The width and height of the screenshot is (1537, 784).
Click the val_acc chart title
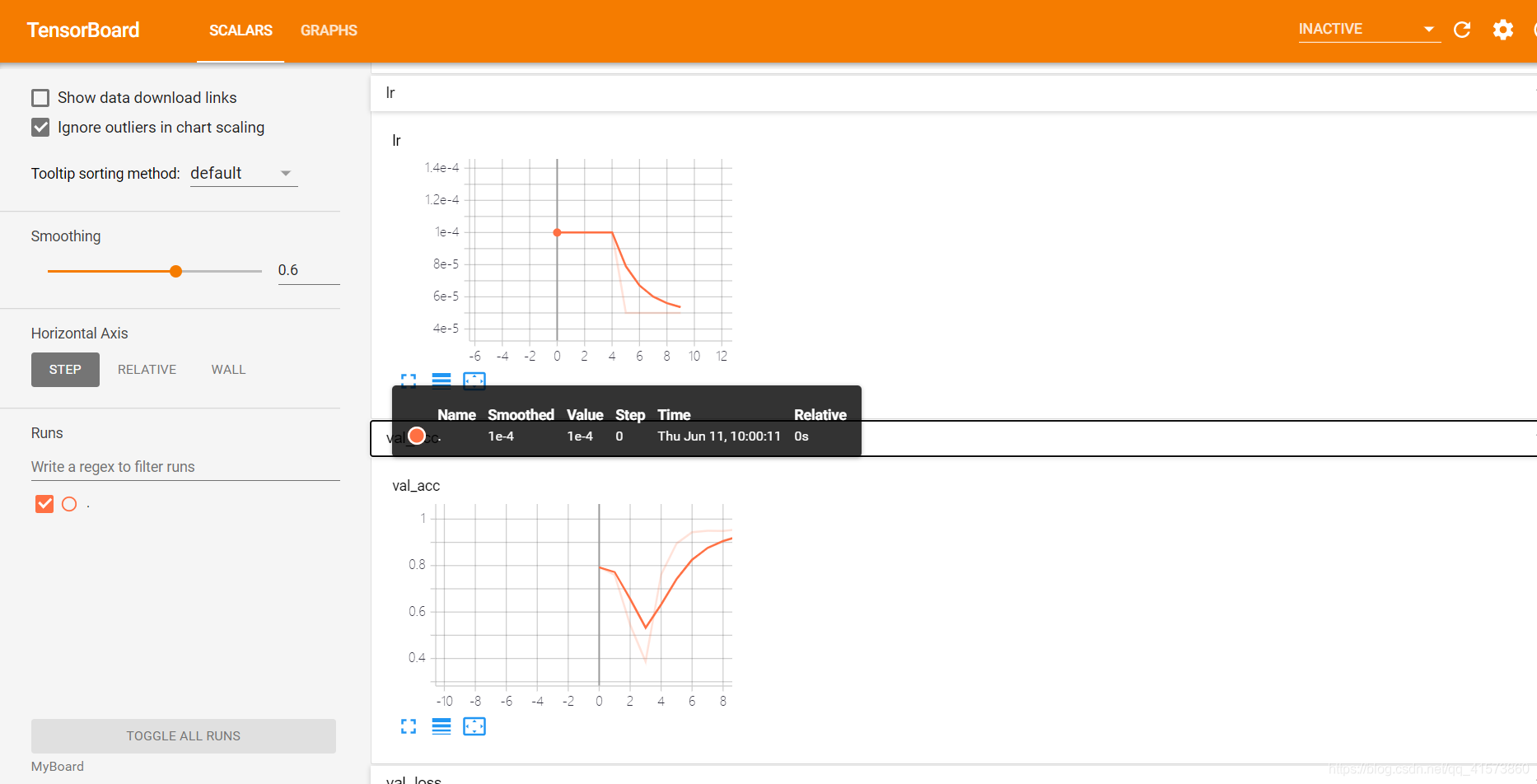[416, 486]
